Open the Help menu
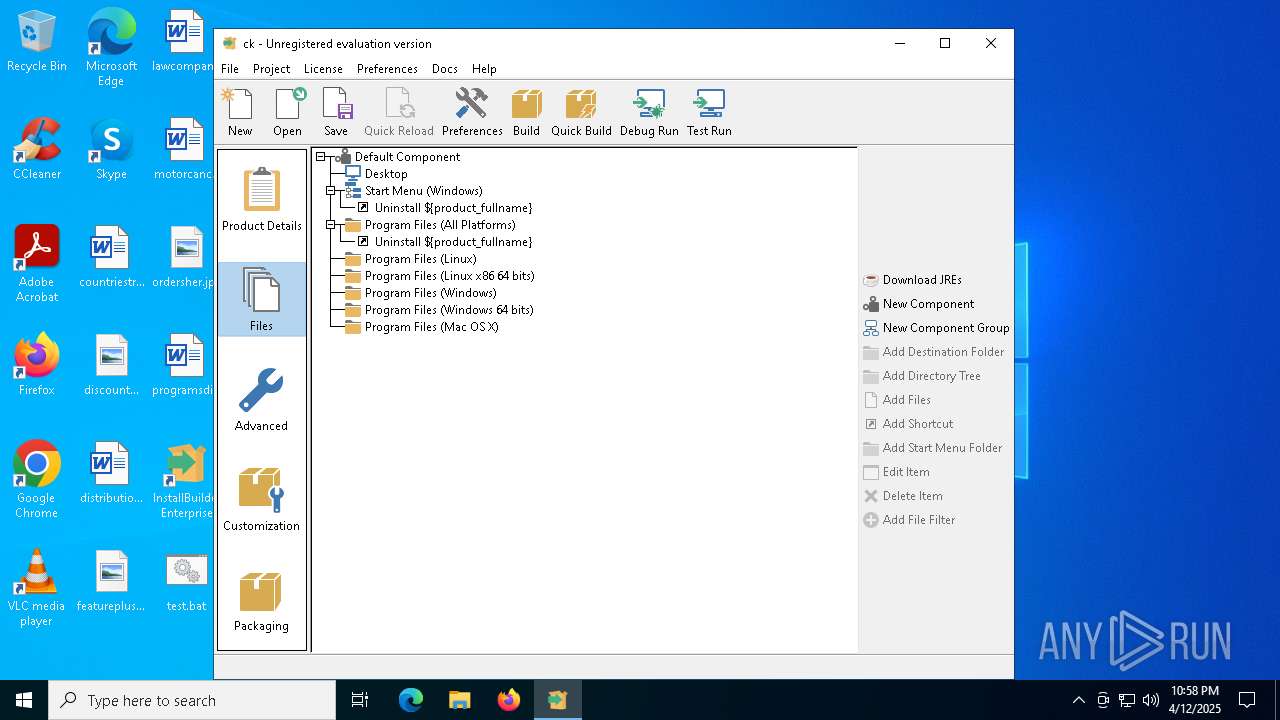The image size is (1280, 720). [x=484, y=69]
